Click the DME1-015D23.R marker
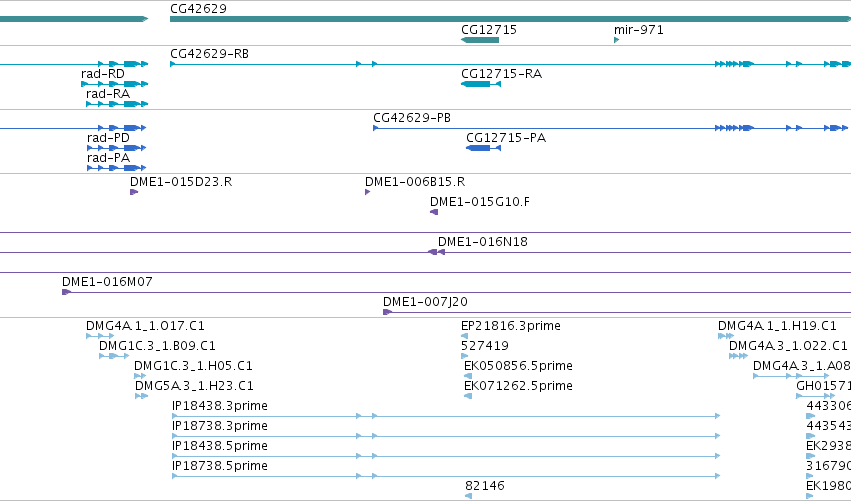 pos(134,192)
